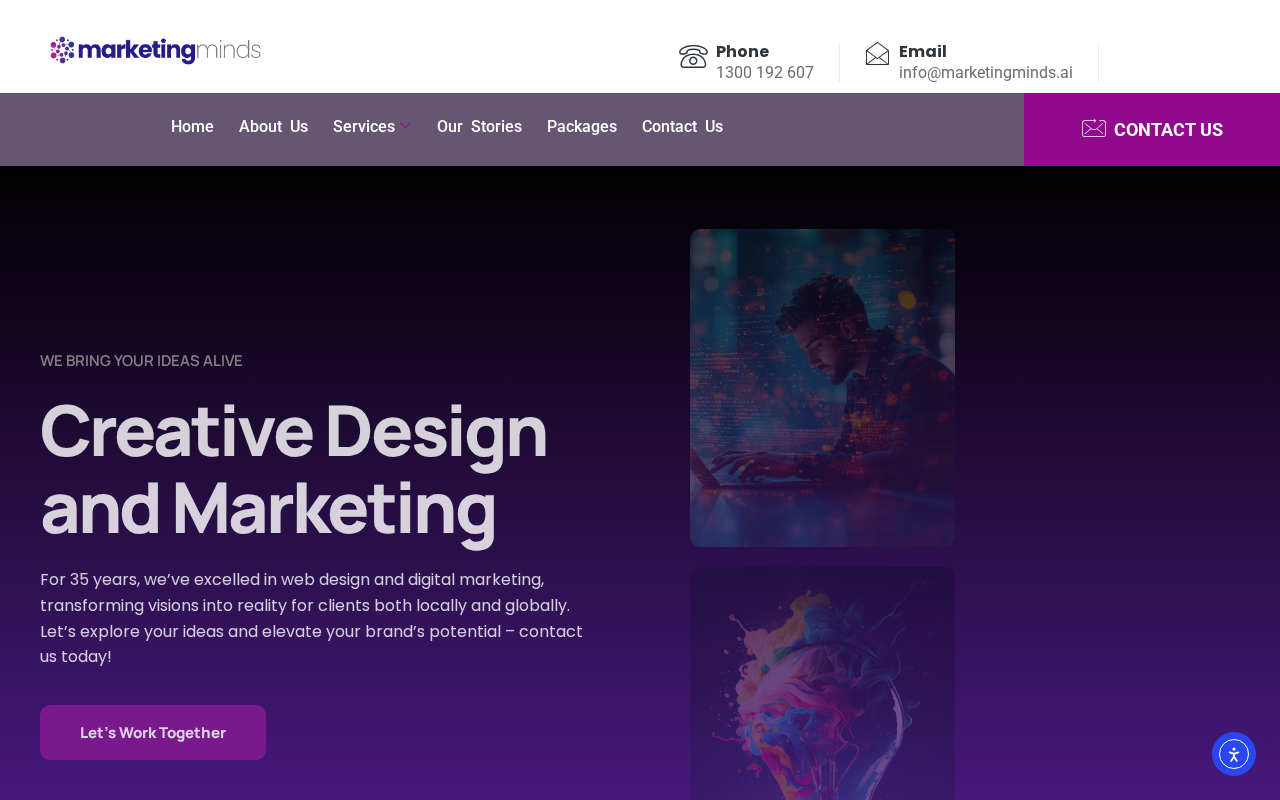
Task: Open the Home menu item
Action: point(192,127)
